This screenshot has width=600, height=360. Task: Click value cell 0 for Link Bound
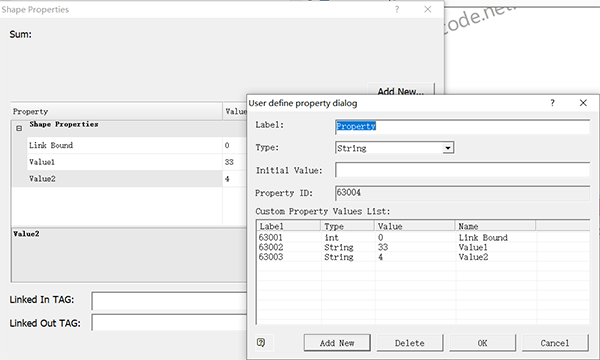point(235,145)
